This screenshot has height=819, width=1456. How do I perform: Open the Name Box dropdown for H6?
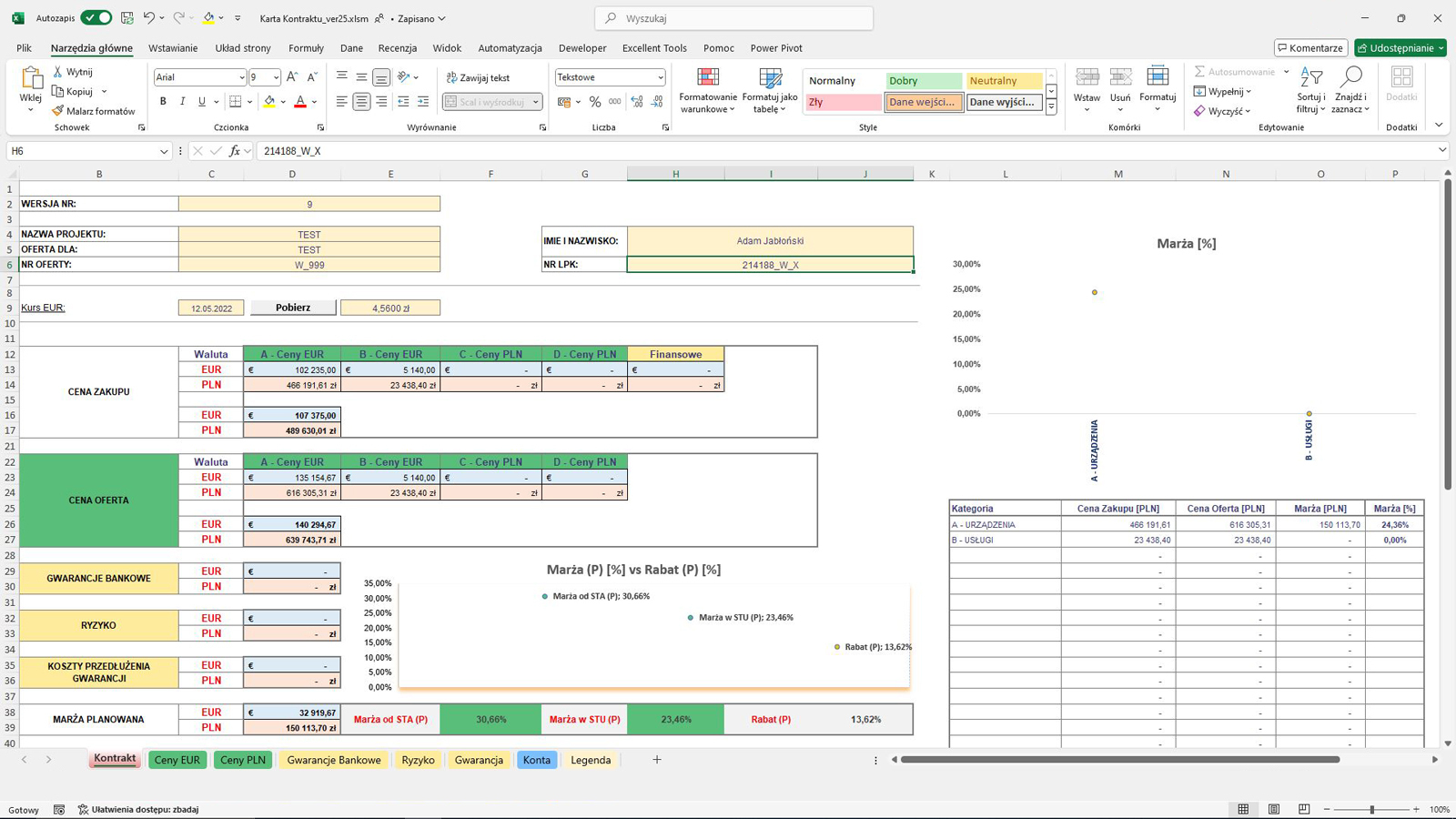pyautogui.click(x=164, y=151)
